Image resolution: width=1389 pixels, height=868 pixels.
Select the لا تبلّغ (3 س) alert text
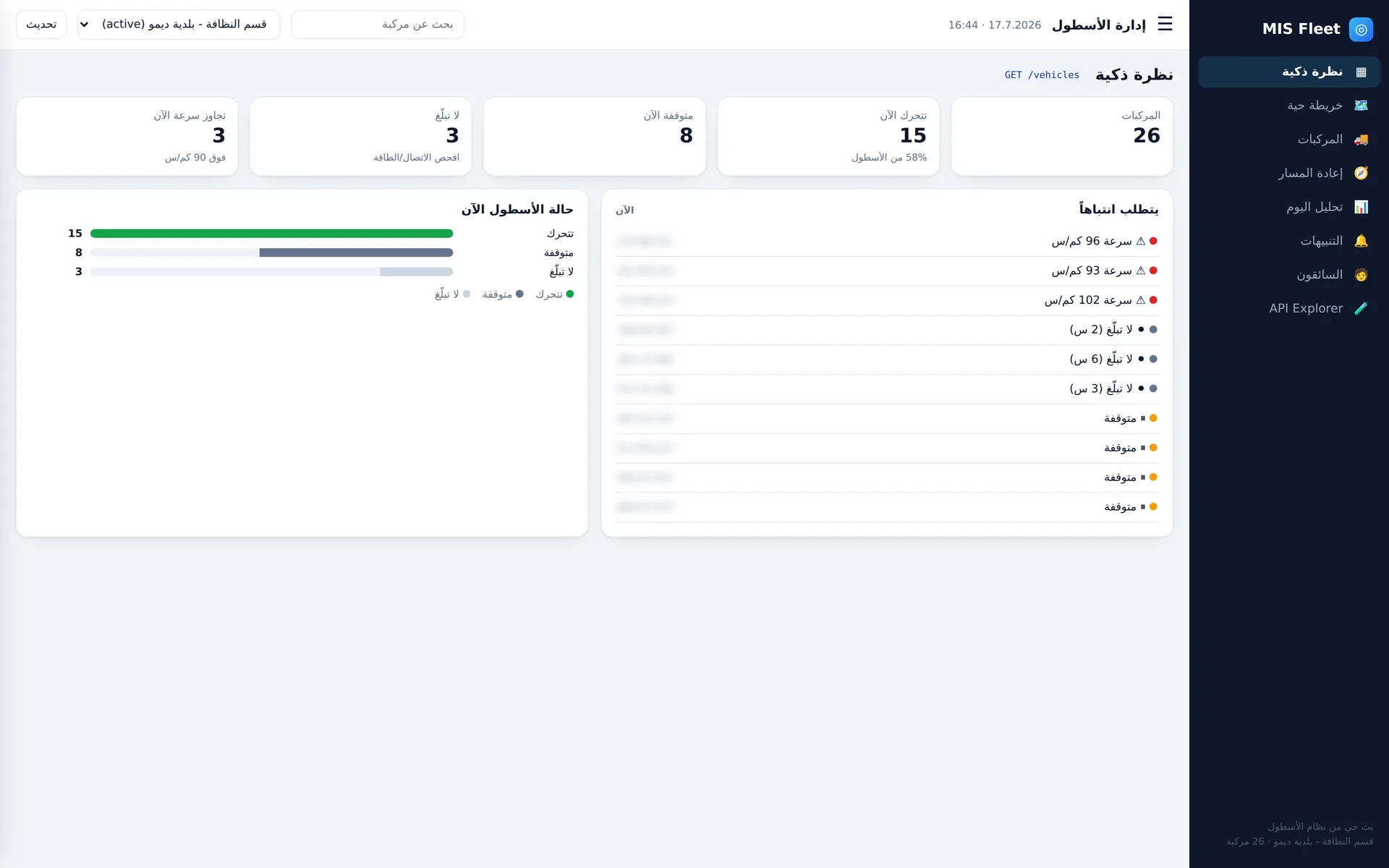[x=1101, y=388]
